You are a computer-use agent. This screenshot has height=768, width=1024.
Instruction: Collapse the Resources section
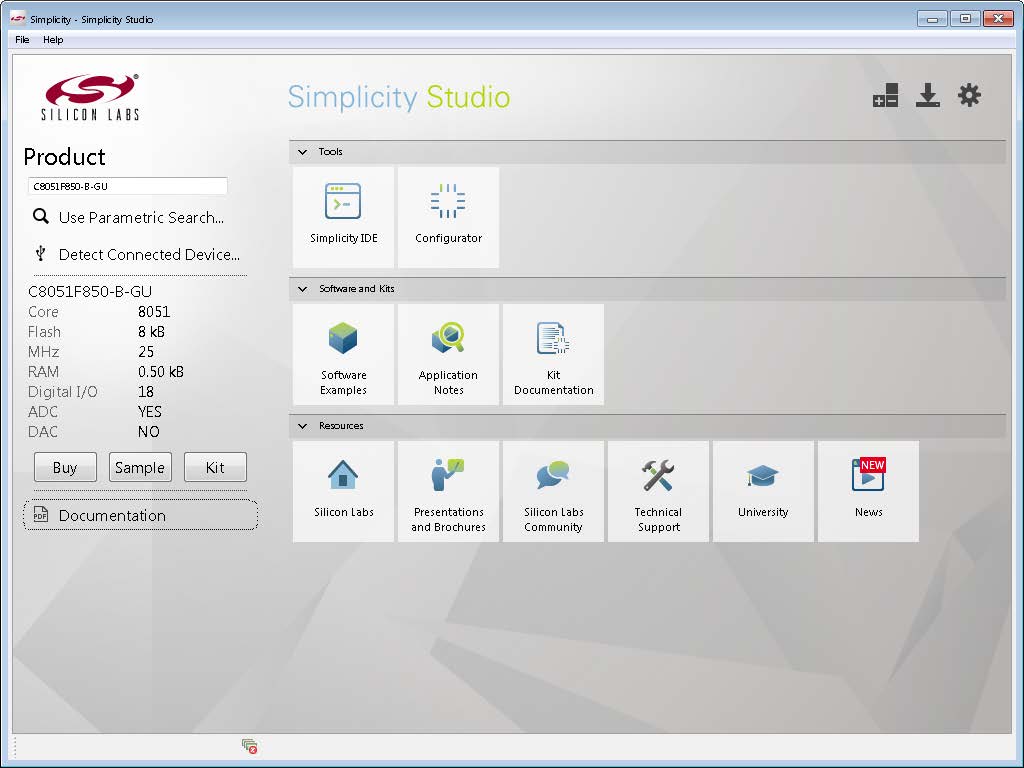(303, 426)
